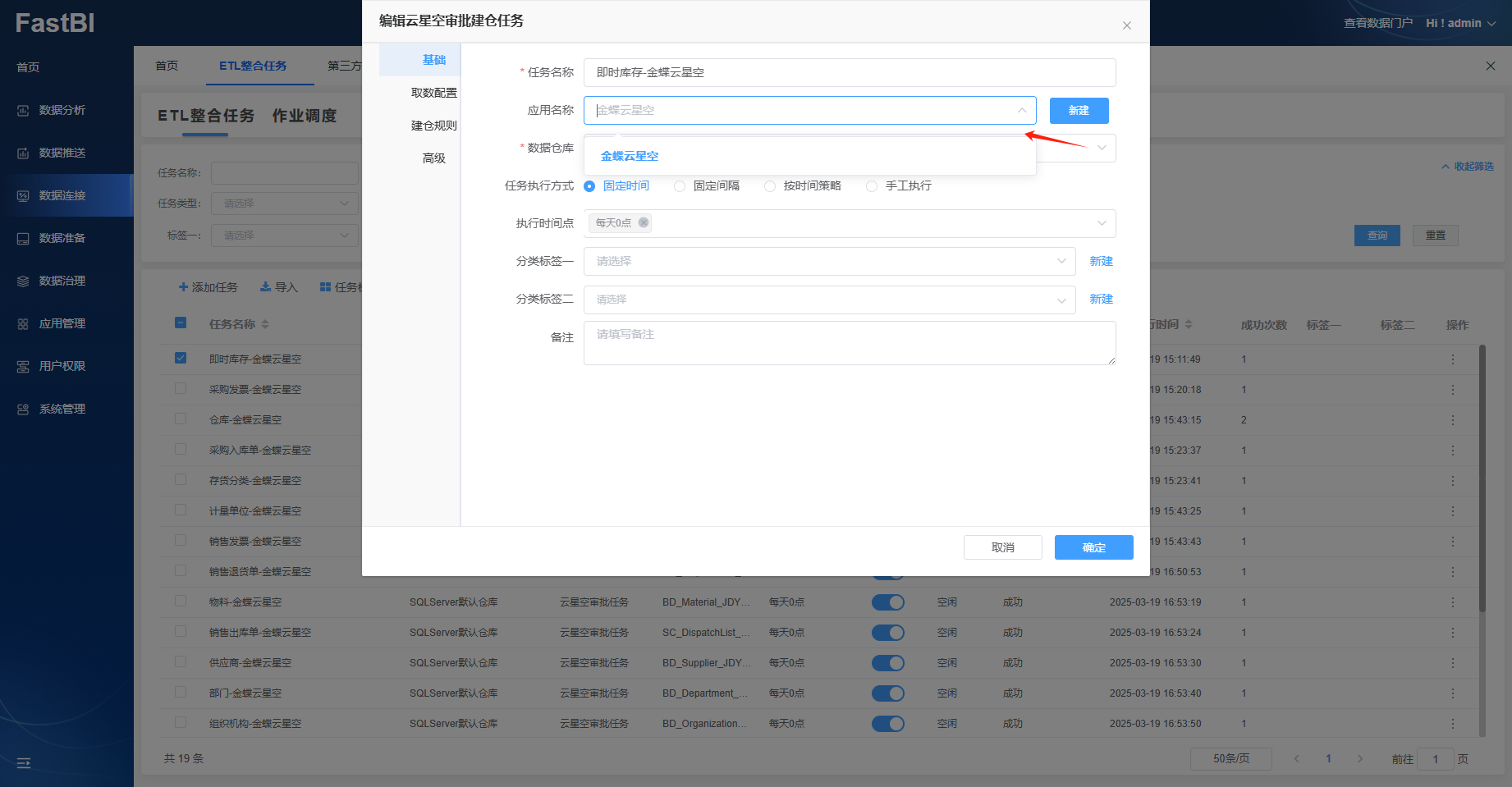1512x787 pixels.
Task: Open the 数据仓库 dropdown
Action: [x=1102, y=148]
